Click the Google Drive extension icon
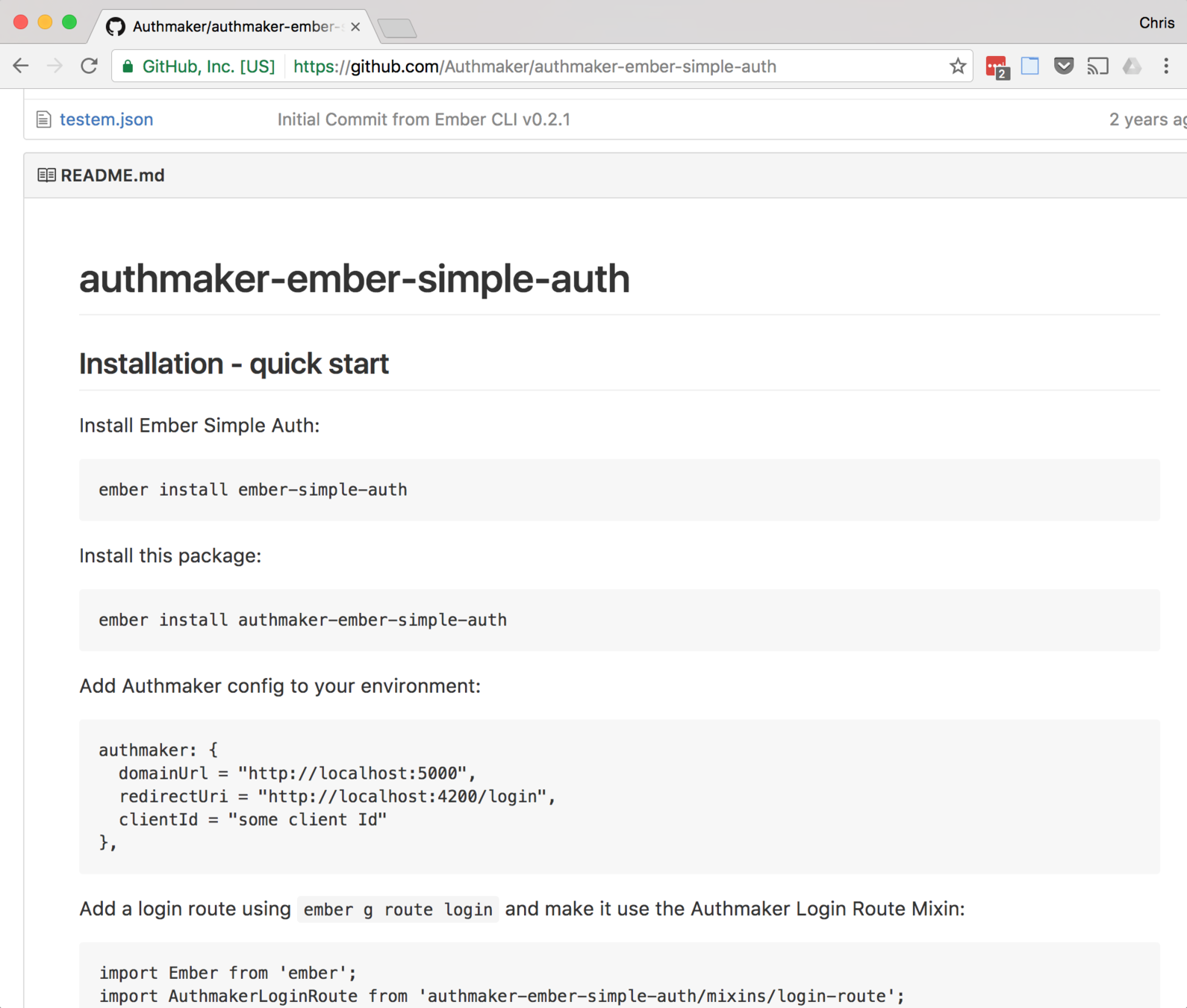Viewport: 1187px width, 1008px height. [1132, 66]
